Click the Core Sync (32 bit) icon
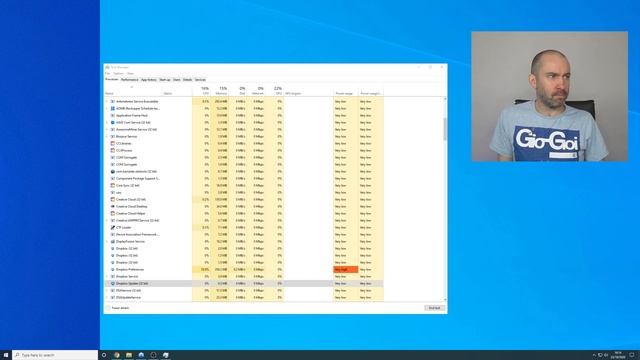Image resolution: width=640 pixels, height=360 pixels. pyautogui.click(x=113, y=185)
